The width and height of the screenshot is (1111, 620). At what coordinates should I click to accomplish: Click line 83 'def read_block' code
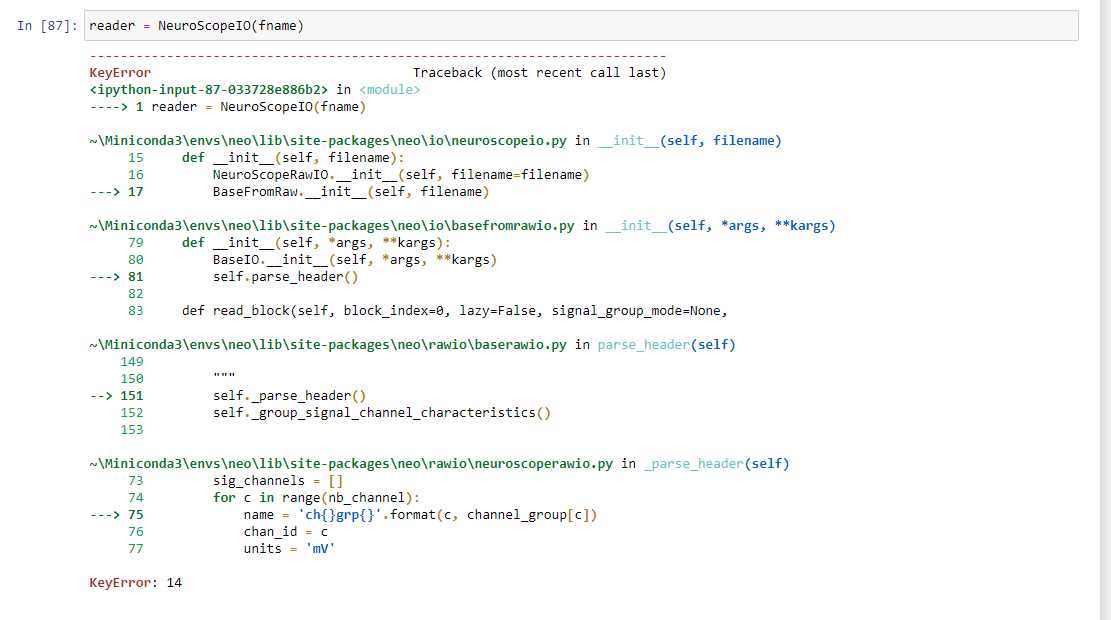pos(455,310)
